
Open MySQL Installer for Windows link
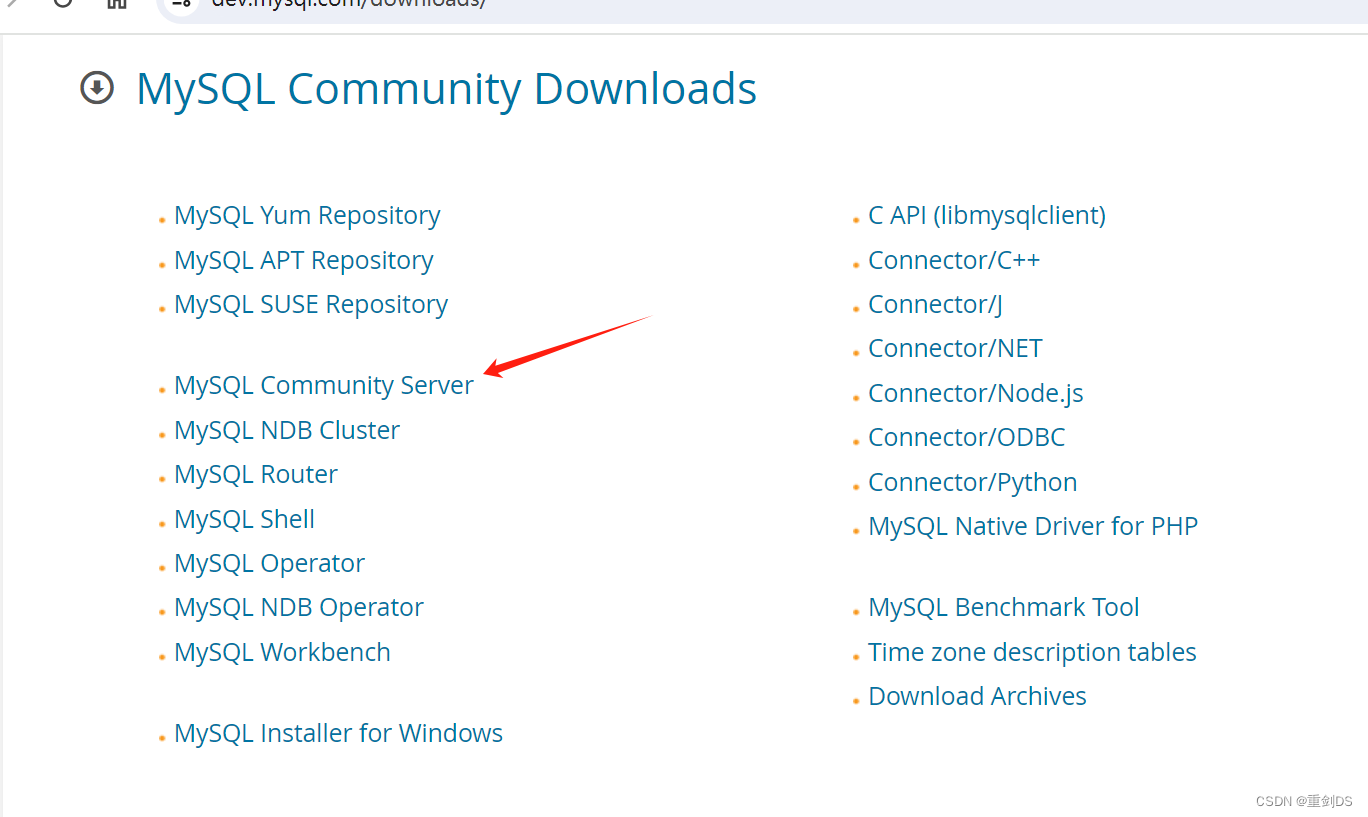(x=338, y=733)
